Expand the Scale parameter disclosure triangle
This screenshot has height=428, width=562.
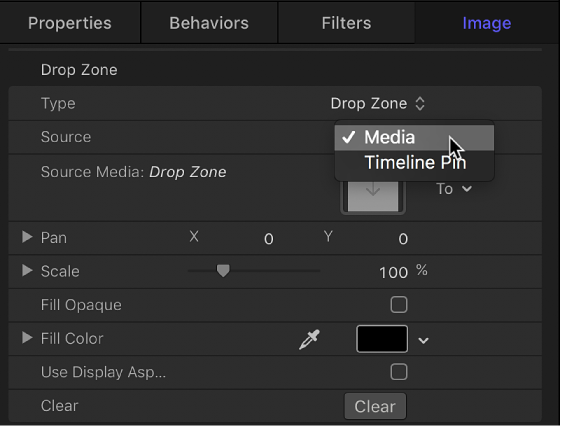[27, 271]
